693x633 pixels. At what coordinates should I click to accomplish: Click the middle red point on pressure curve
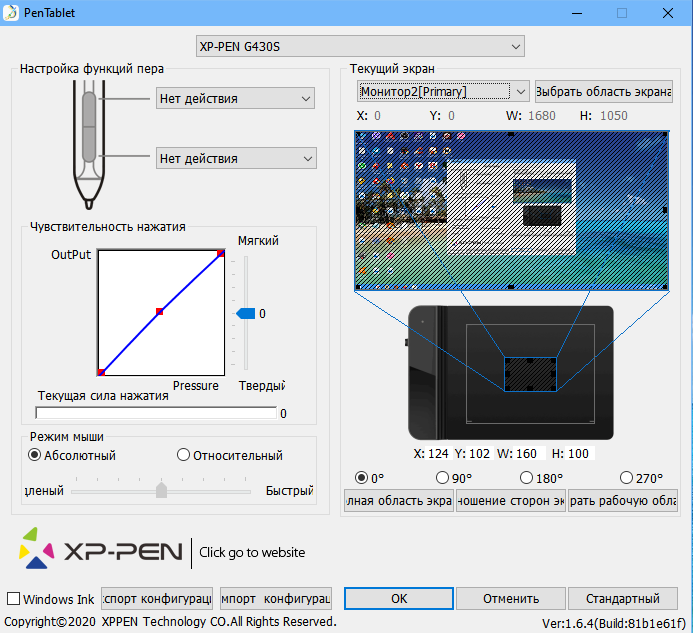160,312
